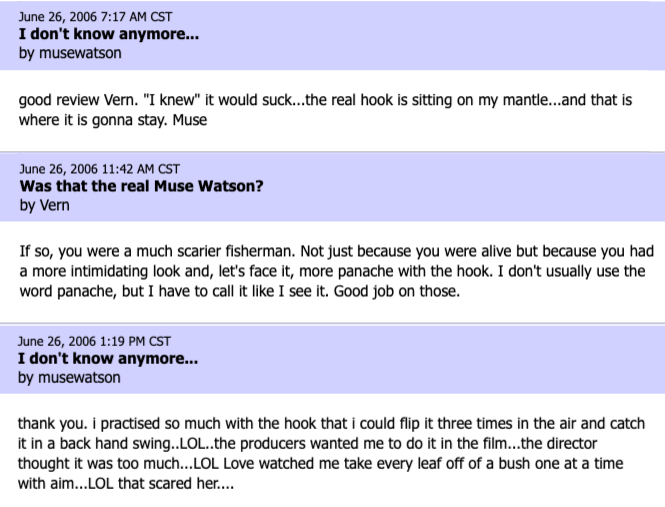
Task: Click the purple header of Vern's comment
Action: pos(332,187)
